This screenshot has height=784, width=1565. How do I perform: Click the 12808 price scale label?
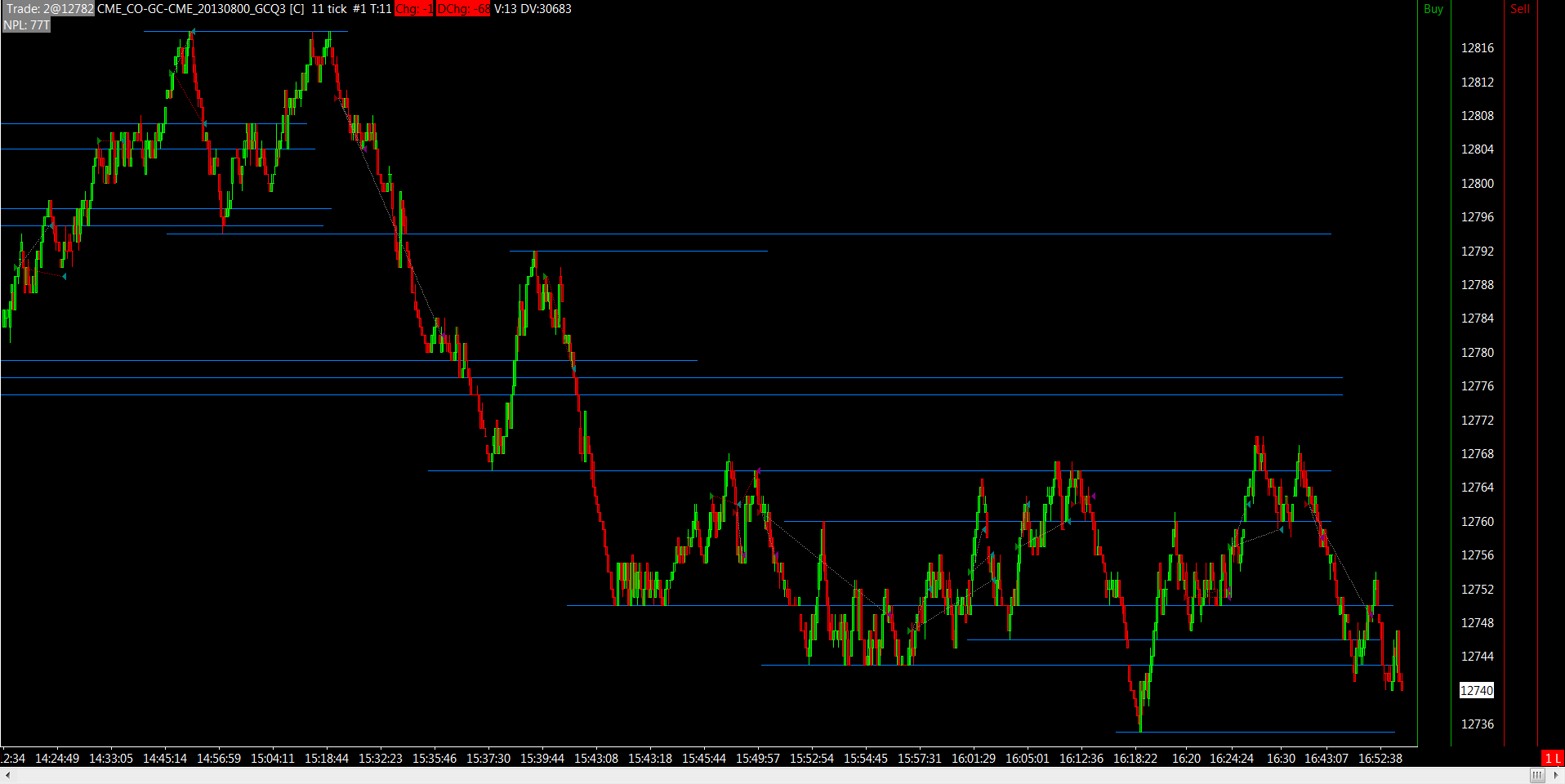1478,116
